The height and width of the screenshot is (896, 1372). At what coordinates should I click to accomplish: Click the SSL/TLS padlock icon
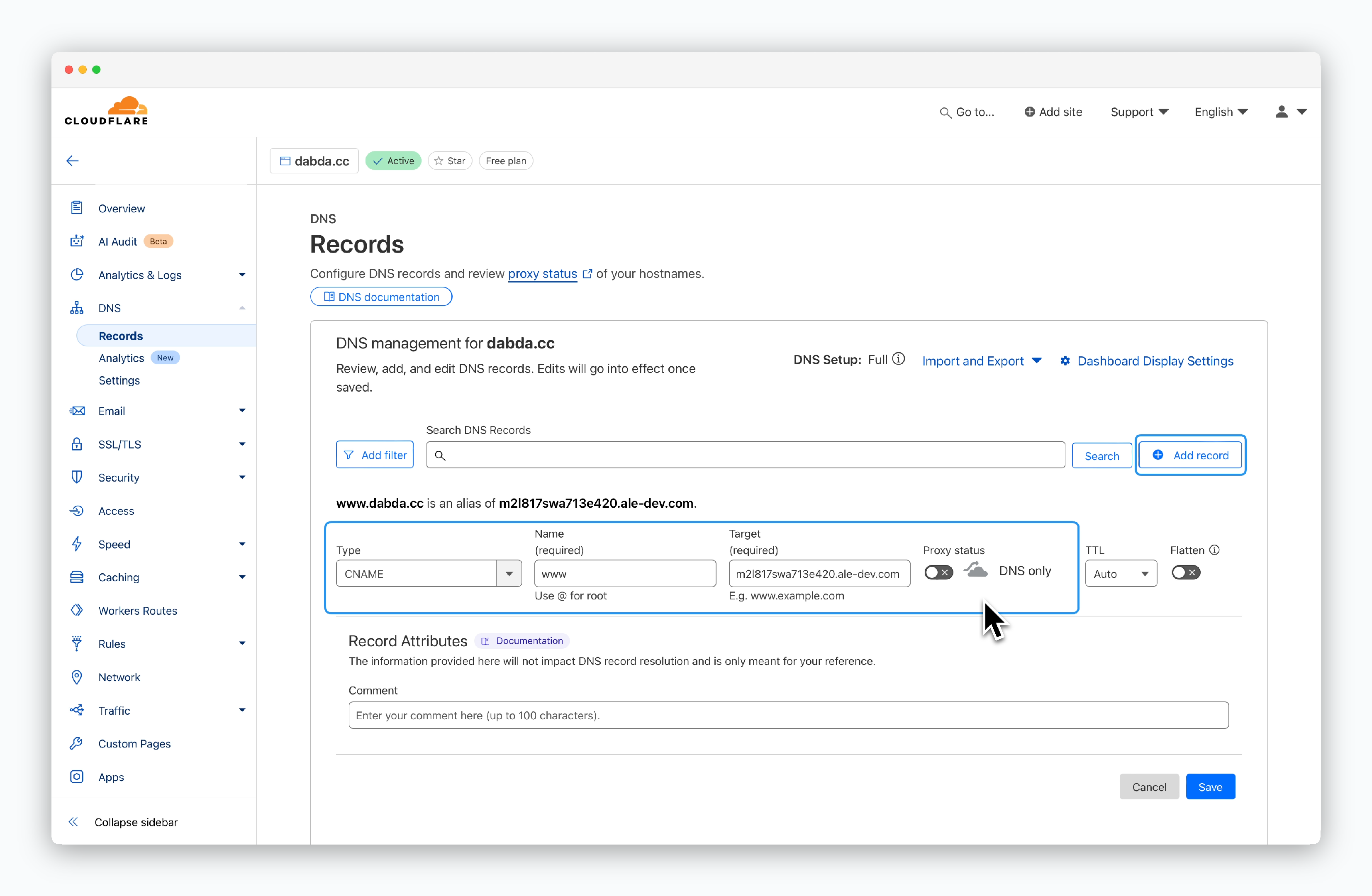tap(77, 444)
